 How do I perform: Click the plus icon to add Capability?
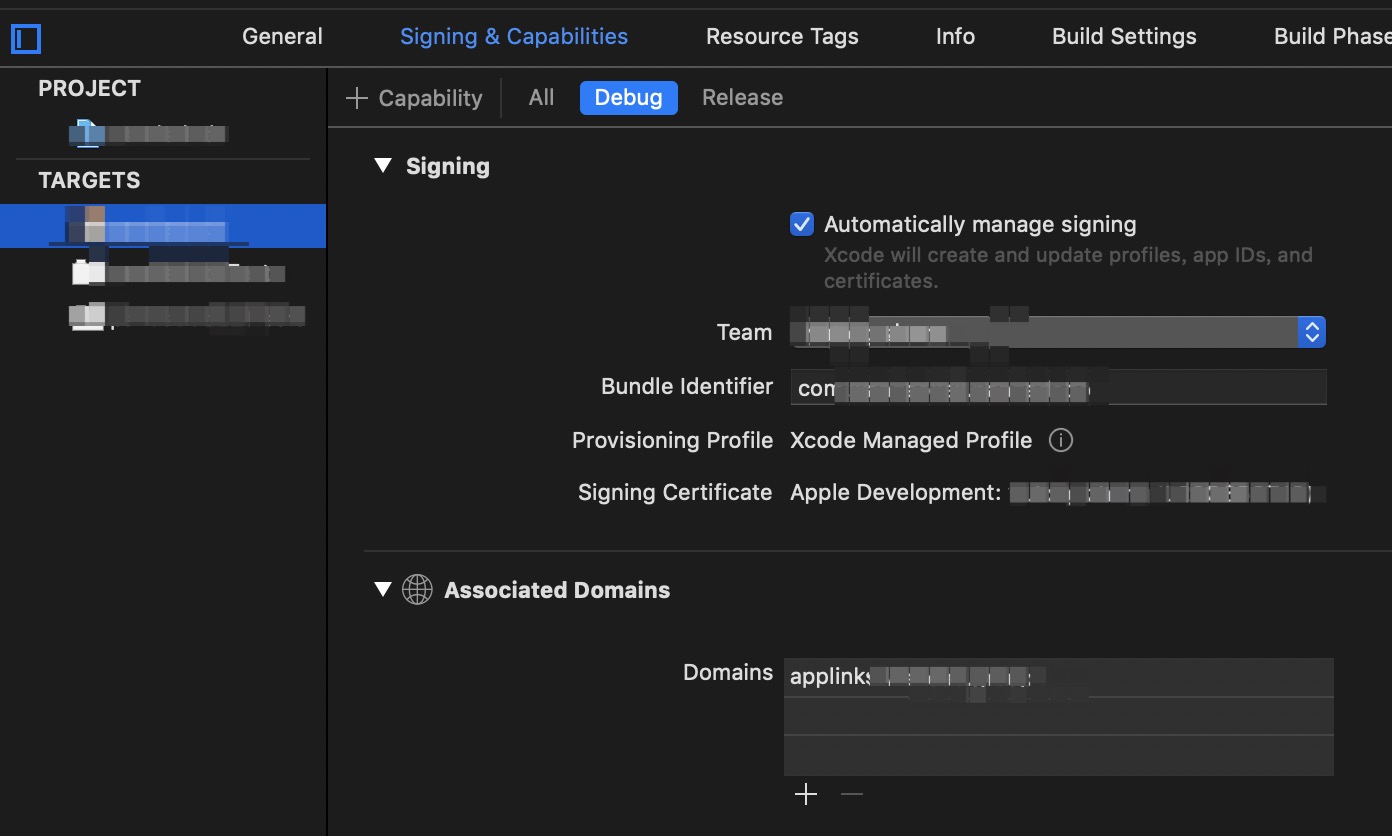click(x=357, y=98)
